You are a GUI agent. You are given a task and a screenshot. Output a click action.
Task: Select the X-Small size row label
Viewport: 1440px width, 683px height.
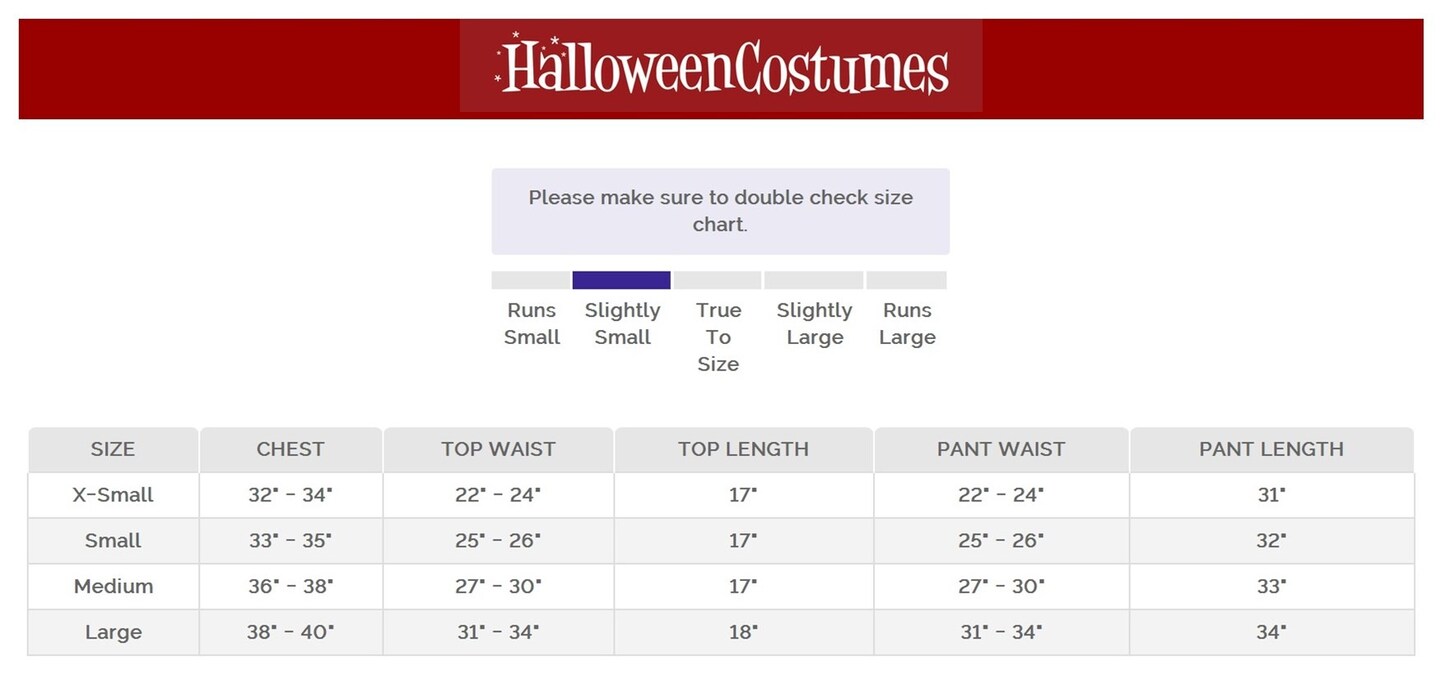point(113,495)
